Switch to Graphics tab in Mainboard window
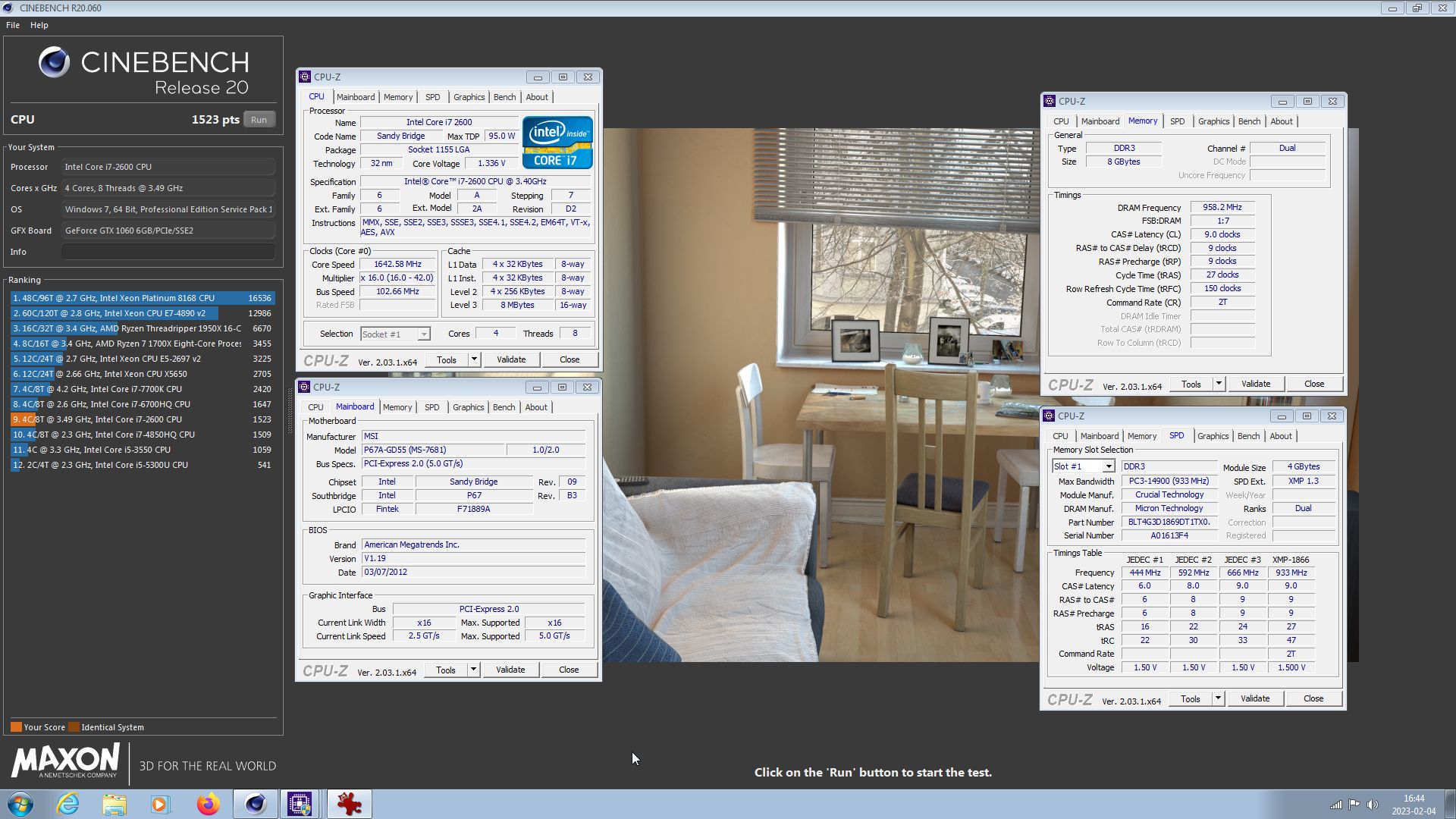Viewport: 1456px width, 819px height. [468, 407]
